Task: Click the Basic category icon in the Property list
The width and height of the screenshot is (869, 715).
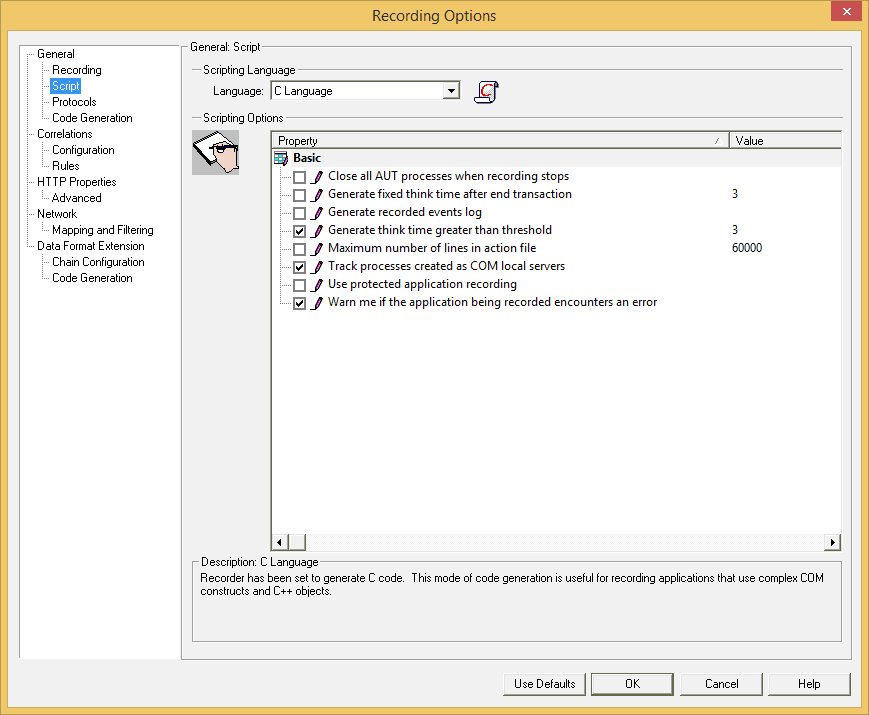Action: [281, 158]
